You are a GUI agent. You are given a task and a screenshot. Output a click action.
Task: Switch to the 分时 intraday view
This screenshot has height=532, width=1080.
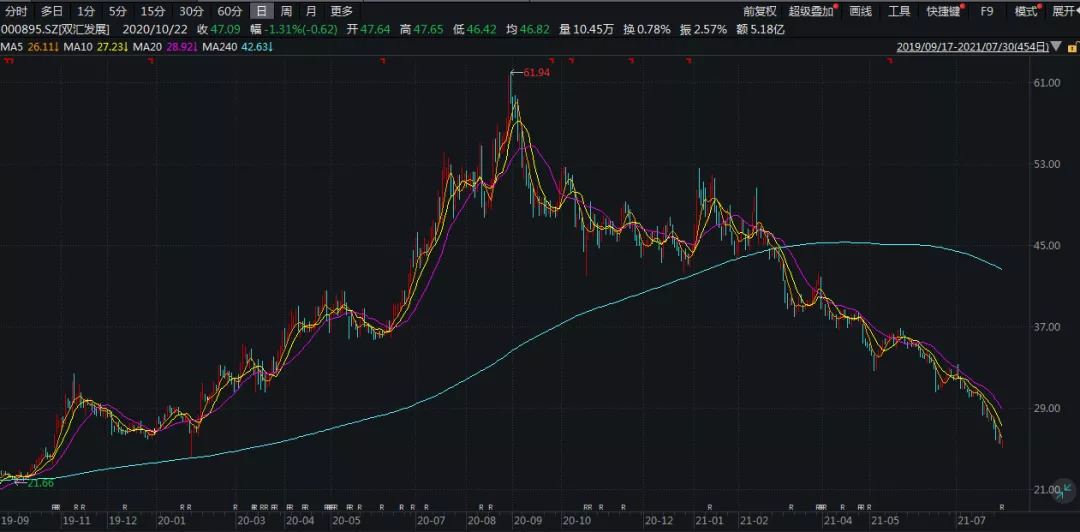(16, 11)
